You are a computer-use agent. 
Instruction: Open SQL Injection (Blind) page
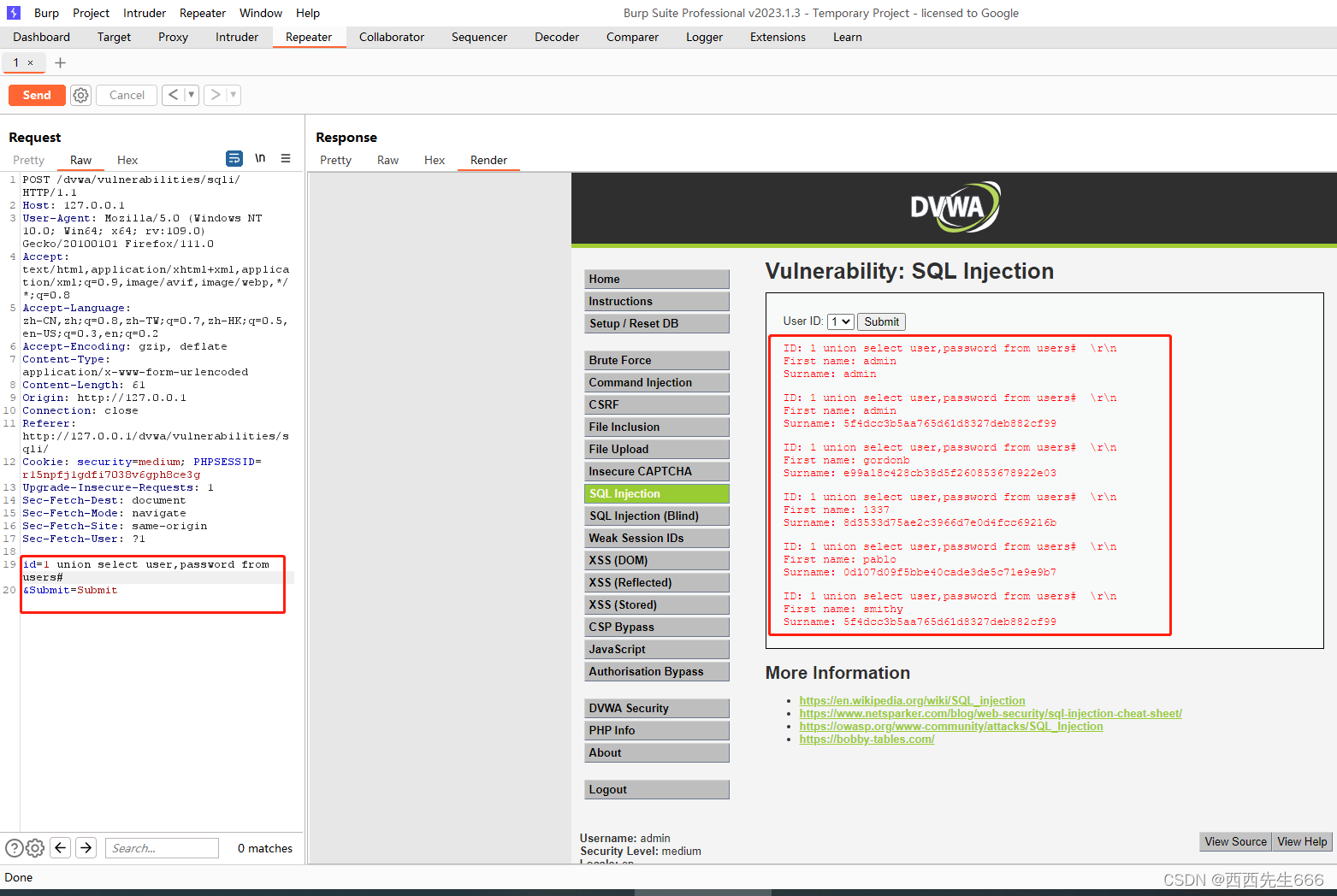coord(656,516)
